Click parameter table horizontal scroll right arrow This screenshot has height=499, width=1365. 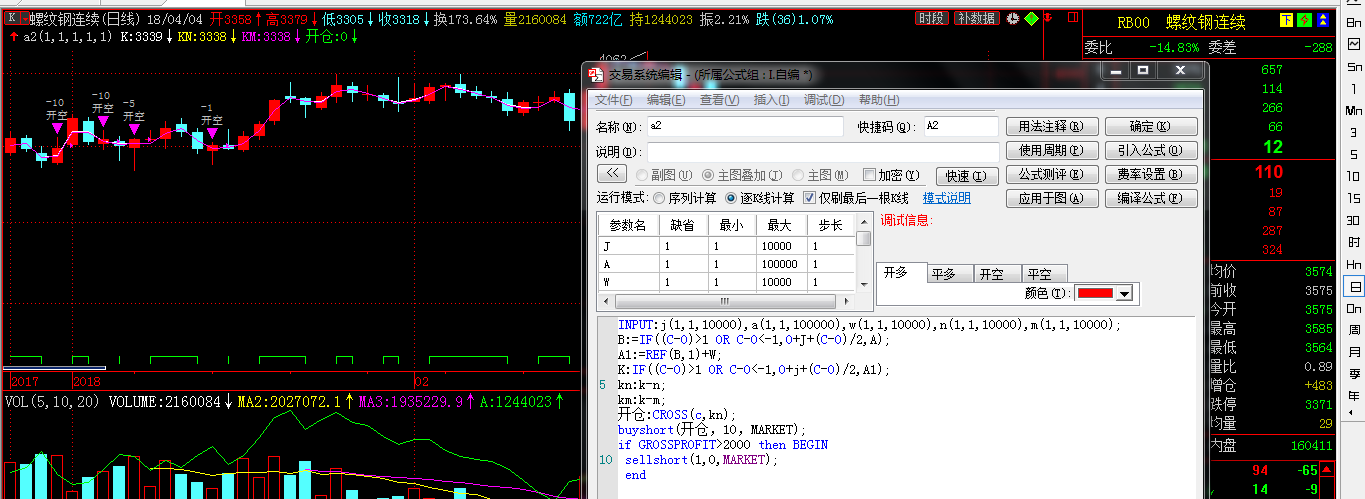pos(847,301)
